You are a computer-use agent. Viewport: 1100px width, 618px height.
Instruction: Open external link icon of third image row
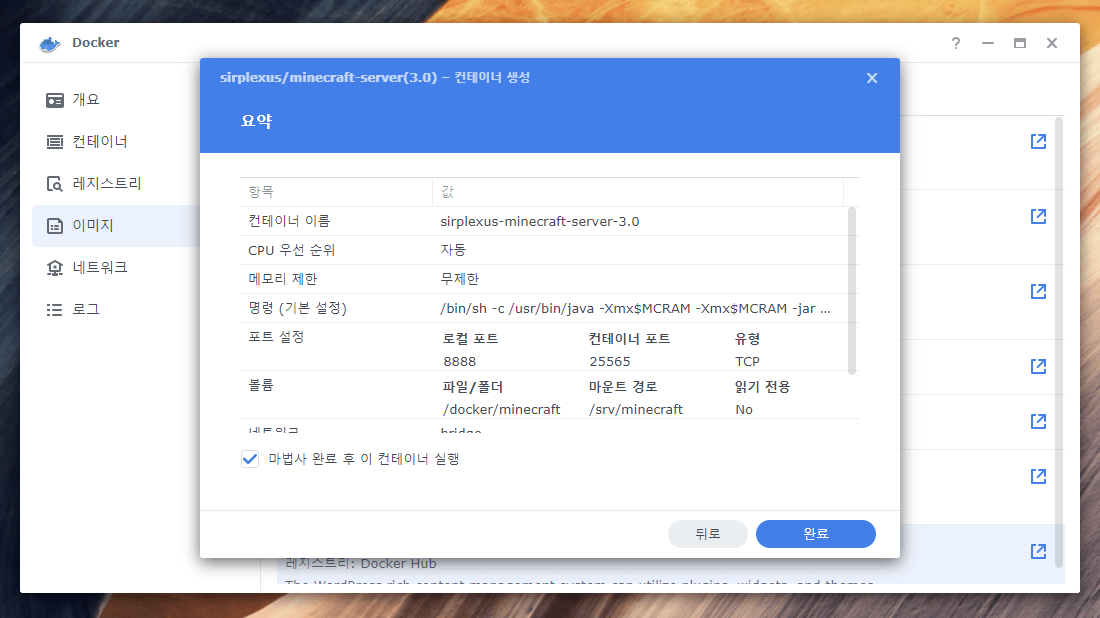(x=1038, y=291)
